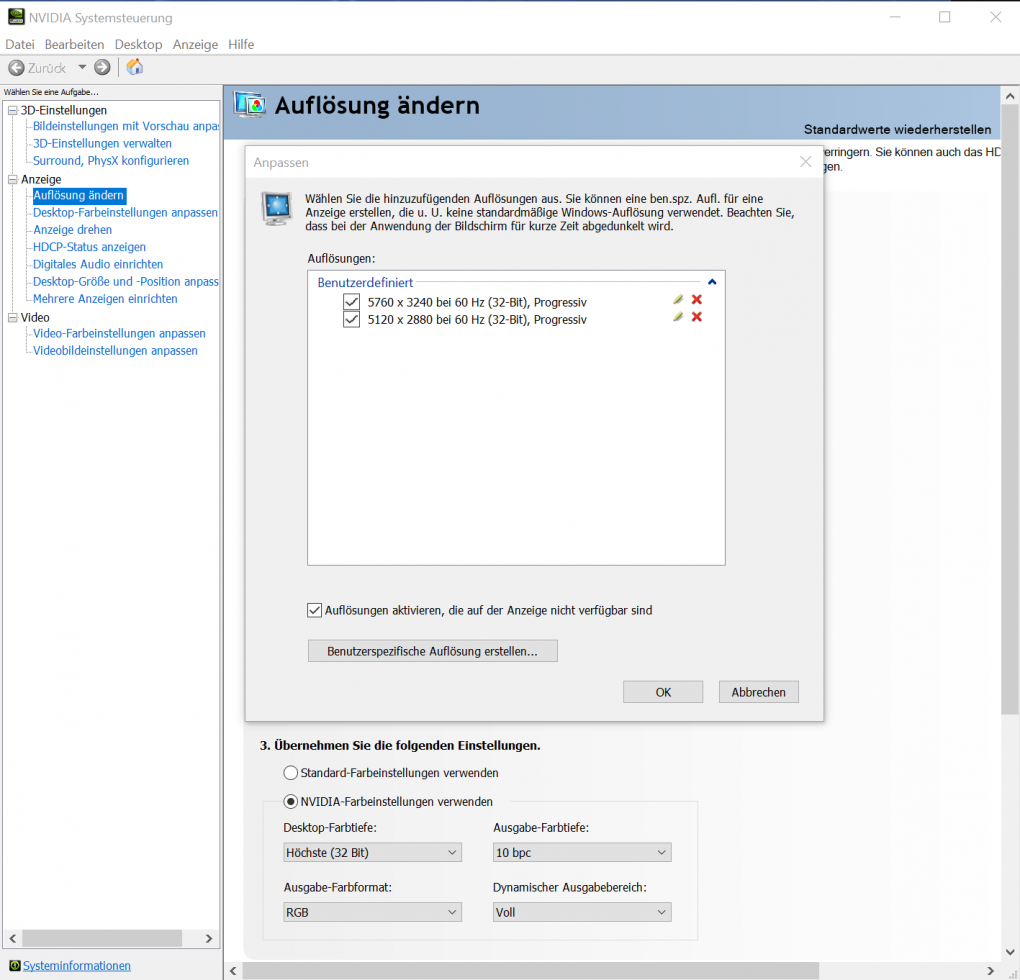Open the Ausgabe-Farbformat dropdown showing RGB
The width and height of the screenshot is (1020, 980).
[372, 912]
